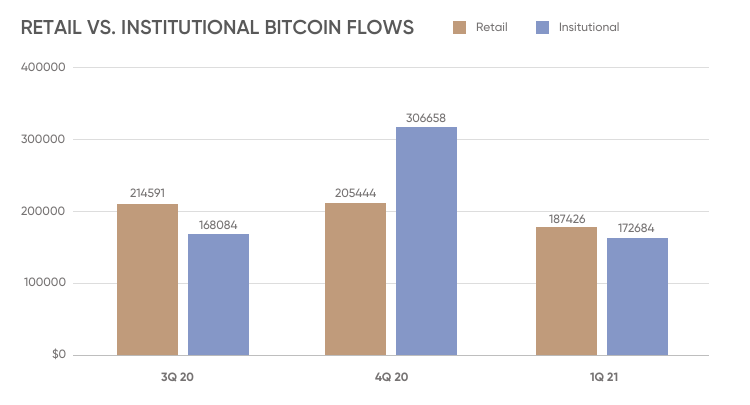Viewport: 750px width, 405px height.
Task: Click the 214591 data label
Action: tap(147, 194)
